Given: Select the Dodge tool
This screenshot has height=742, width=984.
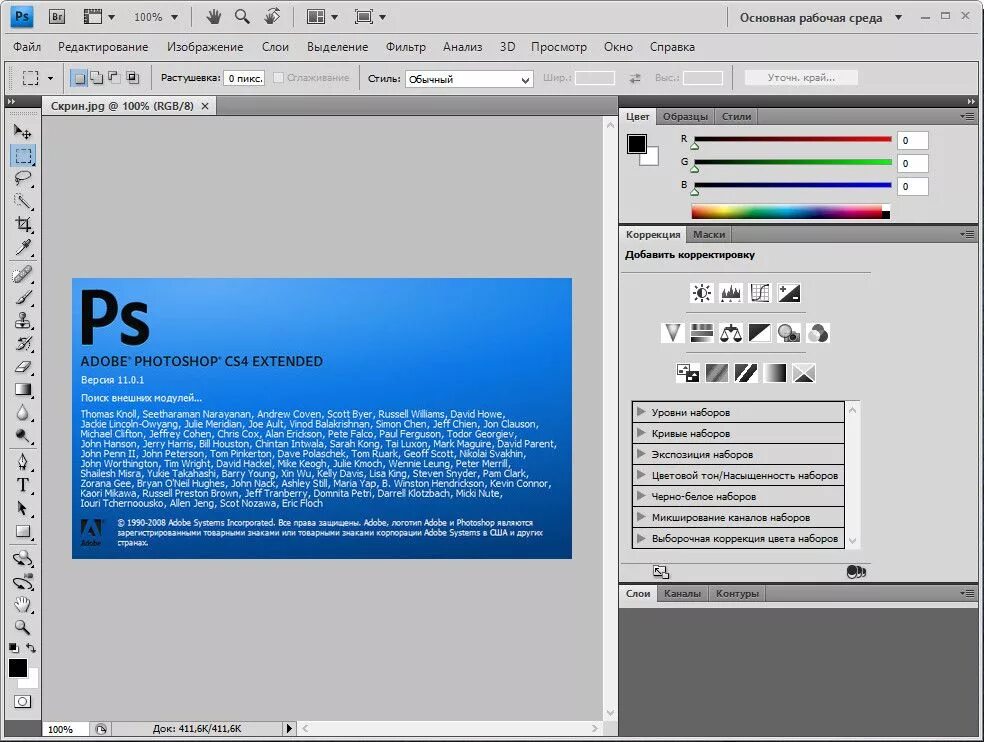Looking at the screenshot, I should [x=23, y=436].
